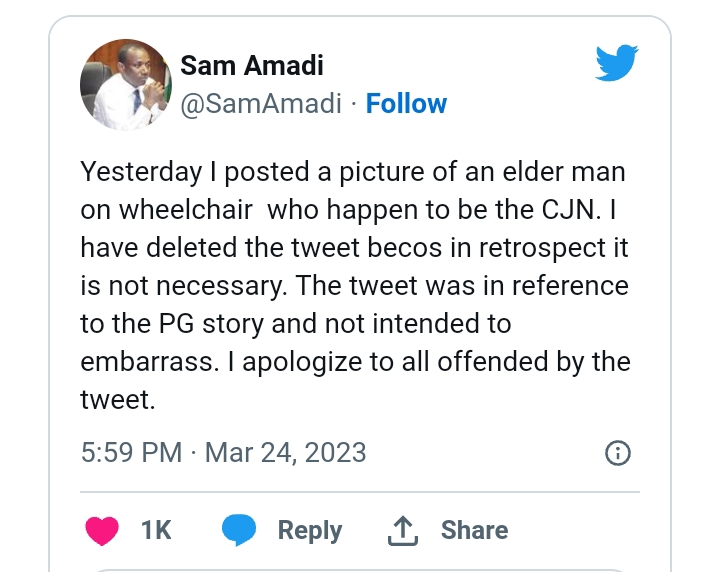Click the share upload arrow icon
Image resolution: width=720 pixels, height=572 pixels.
click(402, 530)
